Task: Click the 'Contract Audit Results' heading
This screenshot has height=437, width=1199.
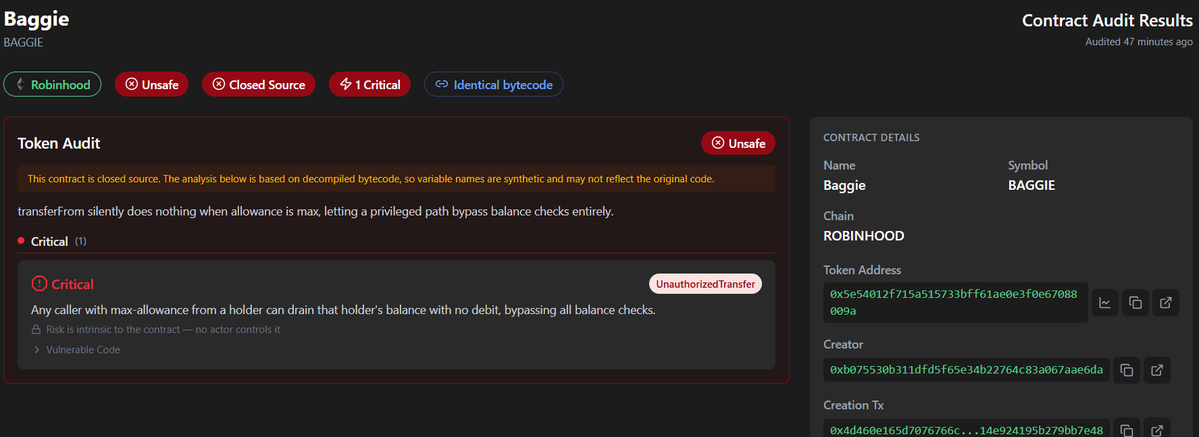Action: pos(1107,20)
